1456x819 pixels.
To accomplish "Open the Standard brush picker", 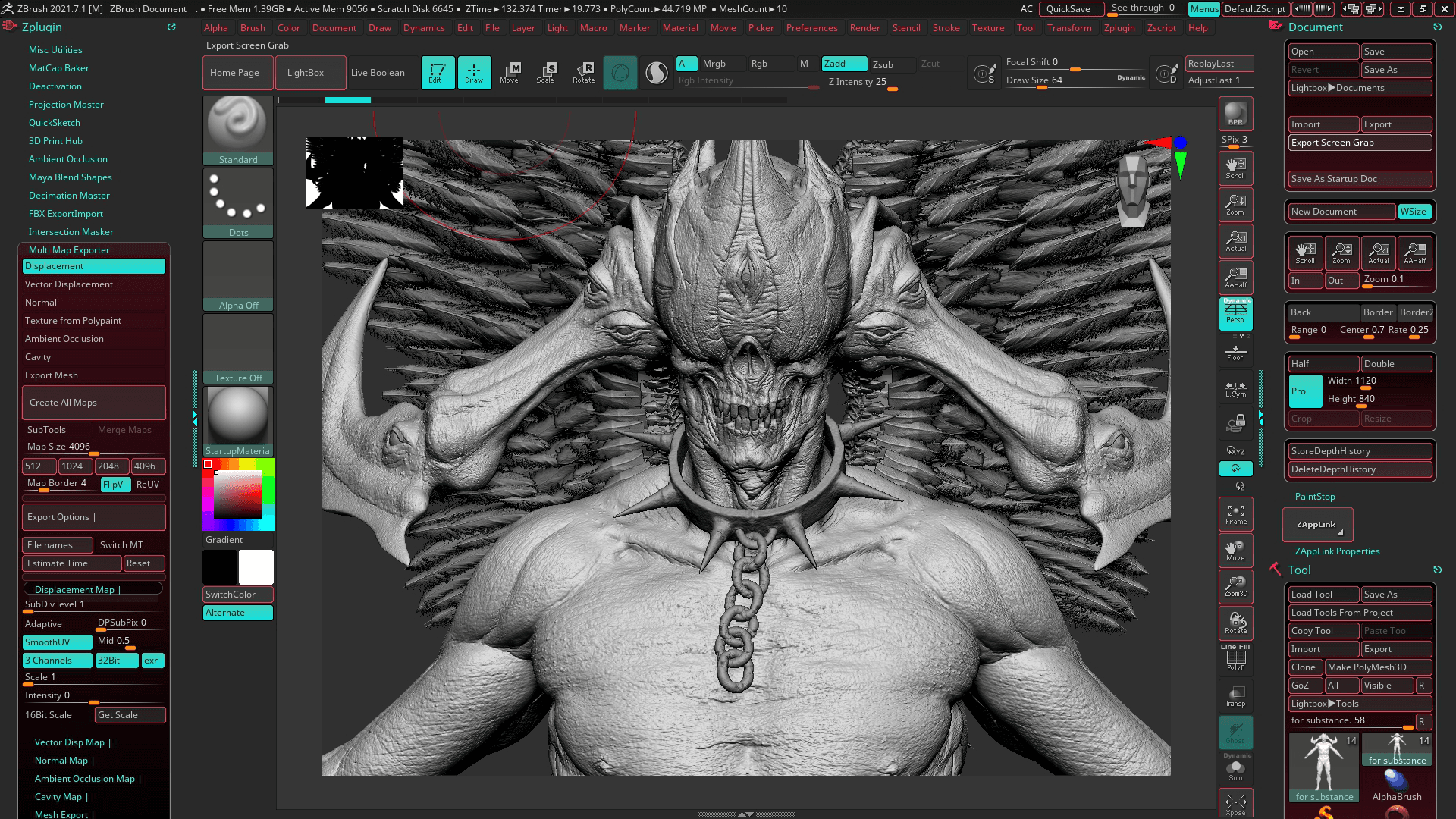I will (x=238, y=130).
